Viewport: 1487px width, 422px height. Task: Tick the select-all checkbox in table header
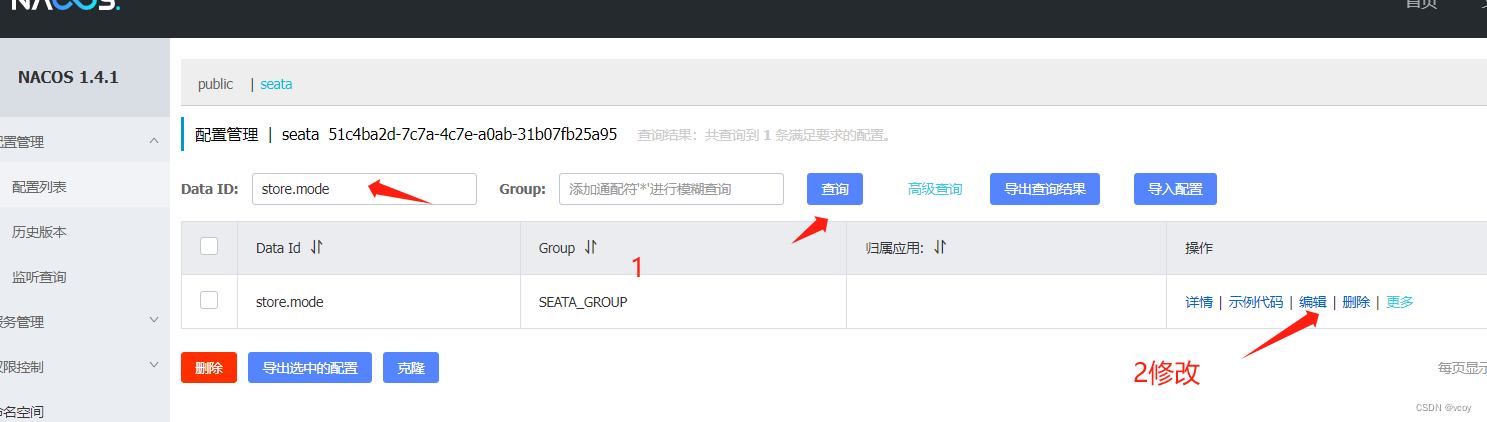pyautogui.click(x=209, y=246)
